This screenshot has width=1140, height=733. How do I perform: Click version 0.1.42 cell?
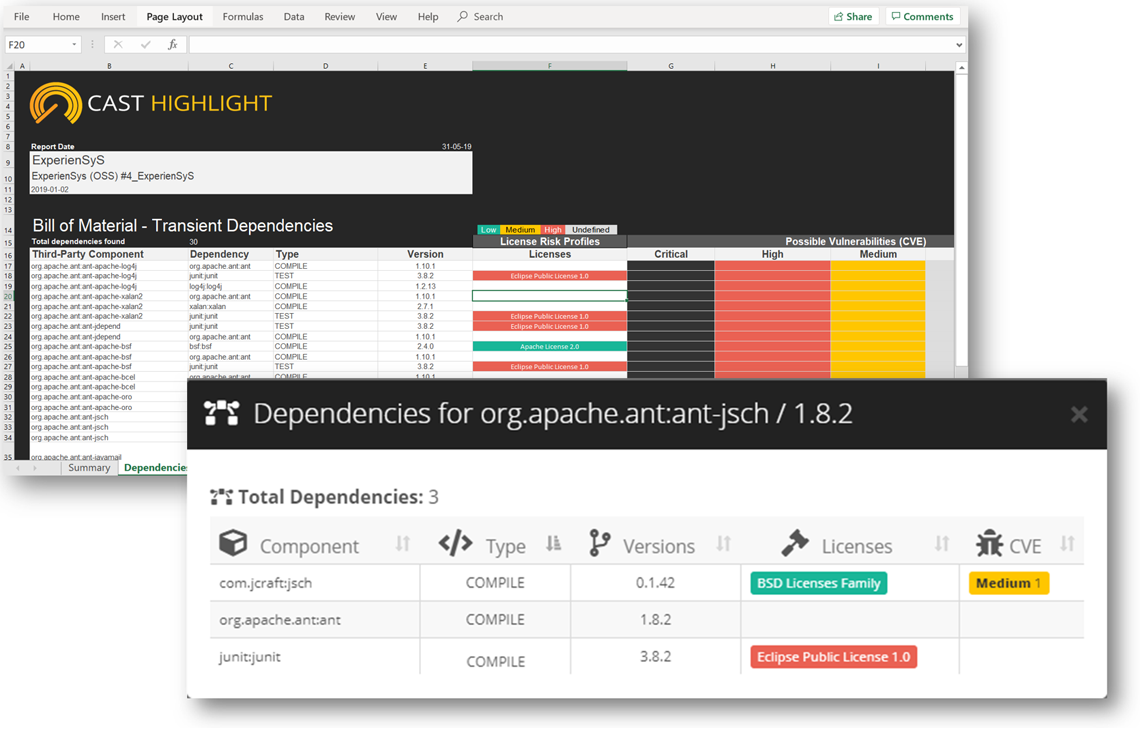[655, 583]
